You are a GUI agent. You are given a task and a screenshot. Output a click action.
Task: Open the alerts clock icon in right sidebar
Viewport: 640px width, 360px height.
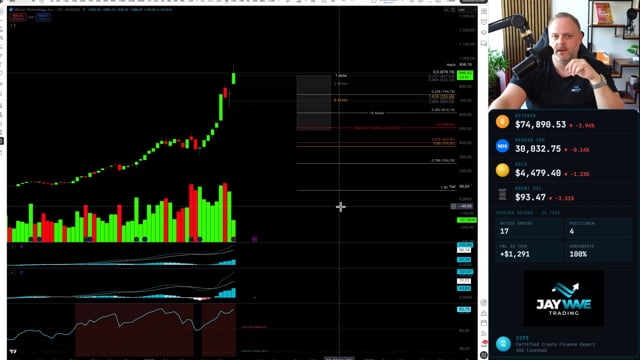[x=484, y=22]
